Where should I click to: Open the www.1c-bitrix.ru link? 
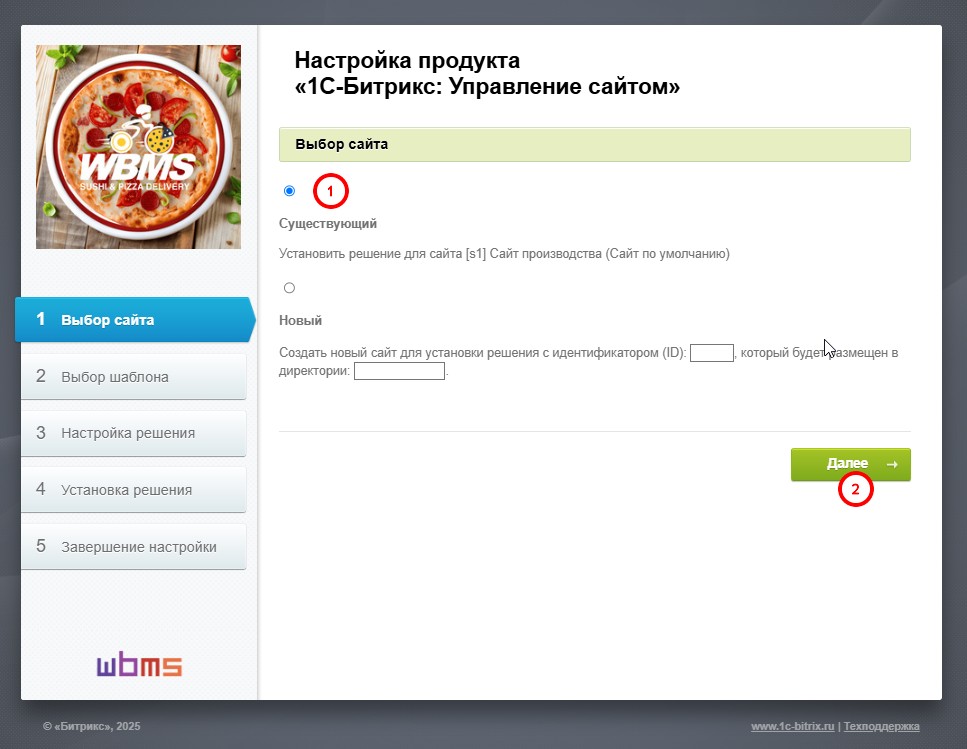(x=792, y=726)
